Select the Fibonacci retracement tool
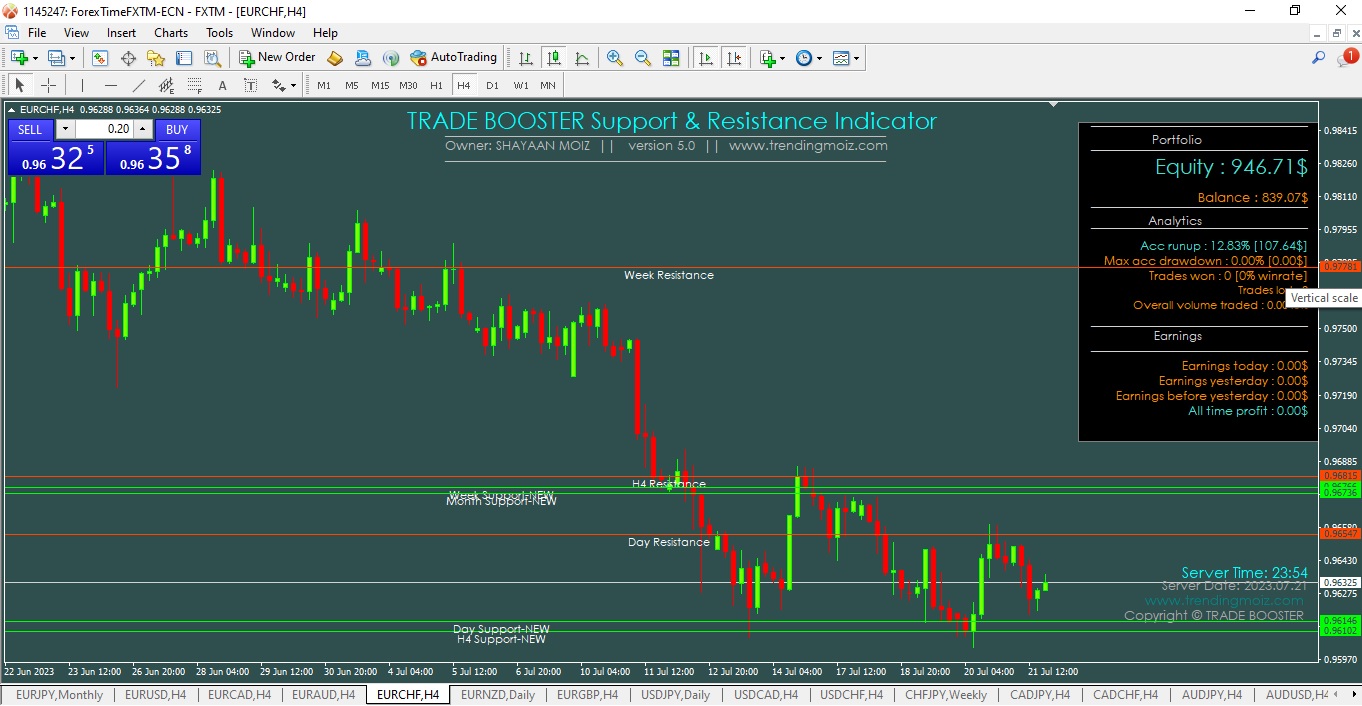The height and width of the screenshot is (706, 1362). pyautogui.click(x=195, y=85)
